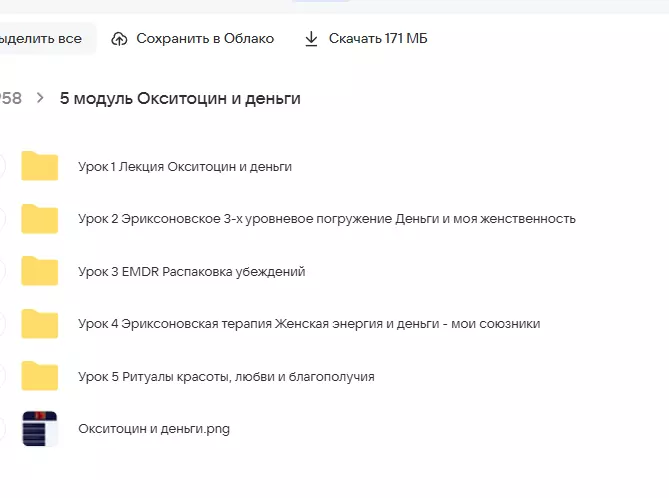Open the Урок 1 folder icon
The width and height of the screenshot is (669, 498).
[40, 166]
